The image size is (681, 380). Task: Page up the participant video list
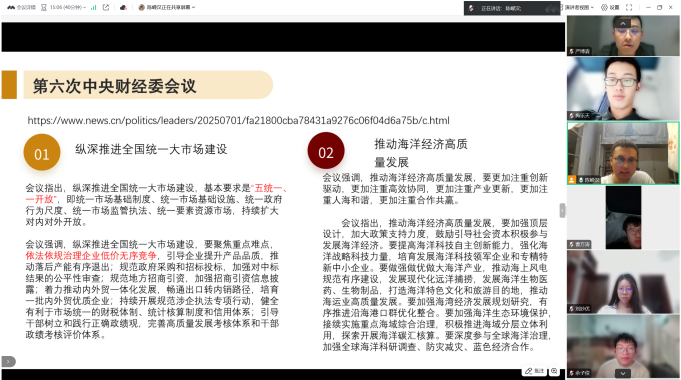623,23
